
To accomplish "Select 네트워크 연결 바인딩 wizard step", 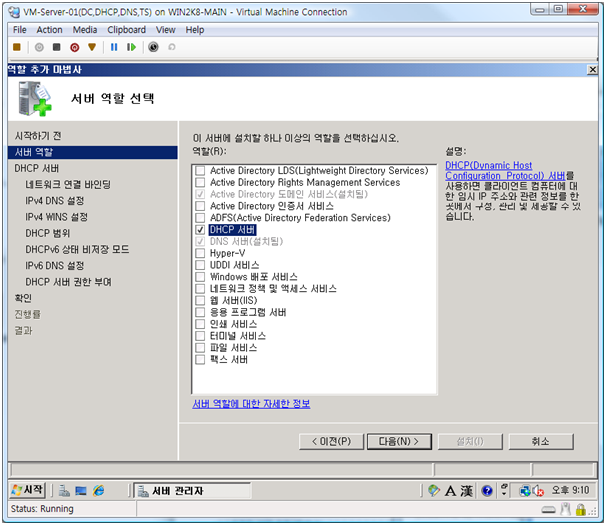I will click(68, 185).
